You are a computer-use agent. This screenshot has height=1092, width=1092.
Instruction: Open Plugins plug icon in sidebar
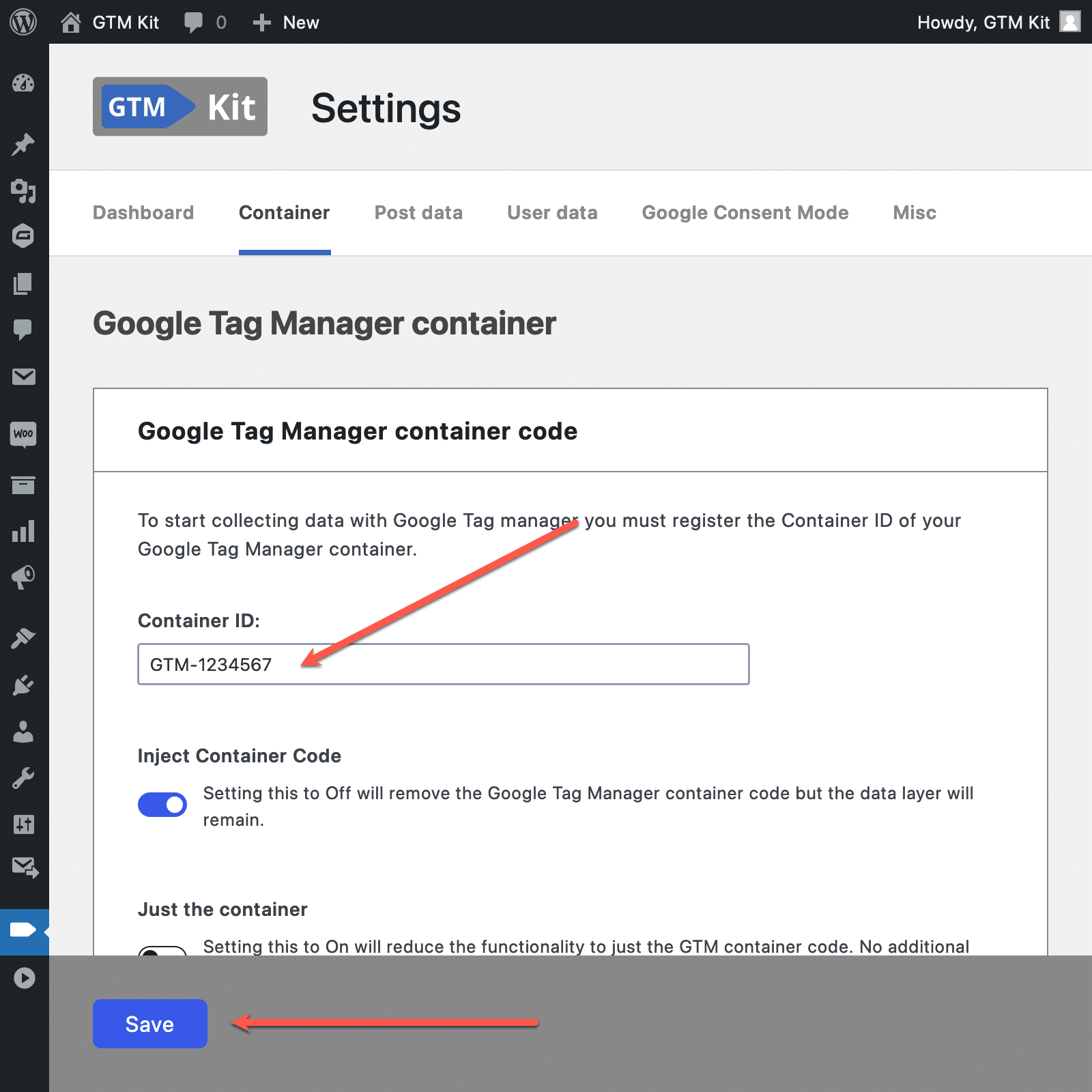tap(24, 685)
